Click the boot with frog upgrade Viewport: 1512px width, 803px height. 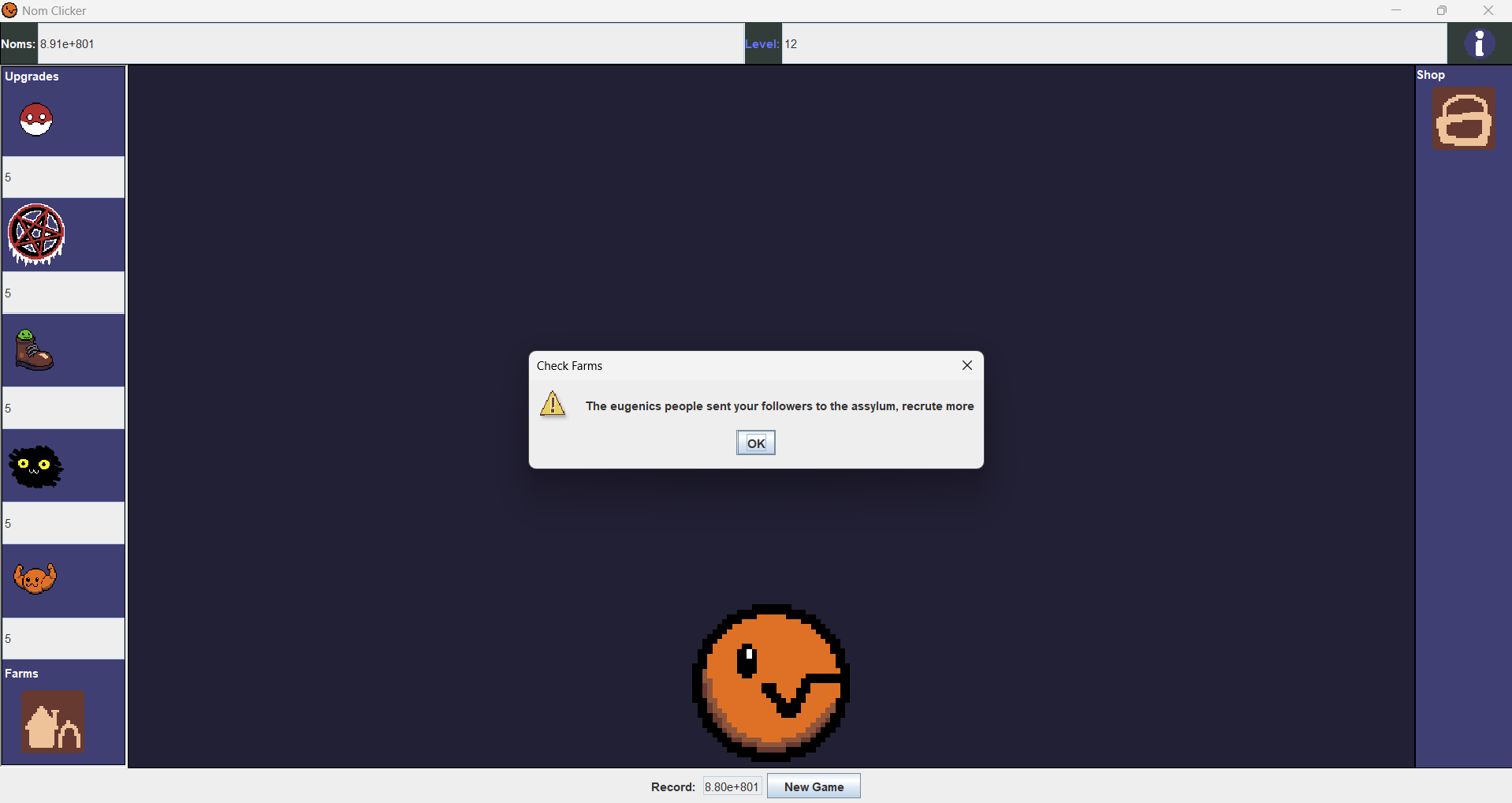pos(34,350)
